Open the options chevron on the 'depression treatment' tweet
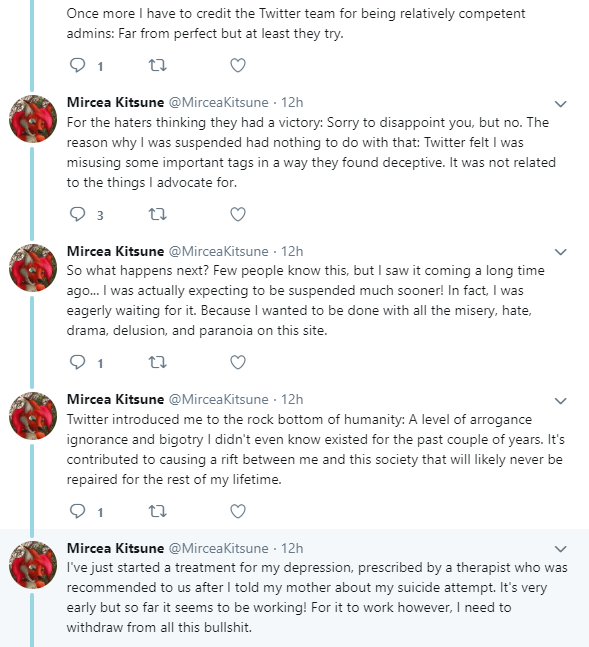This screenshot has height=647, width=589. click(x=561, y=549)
